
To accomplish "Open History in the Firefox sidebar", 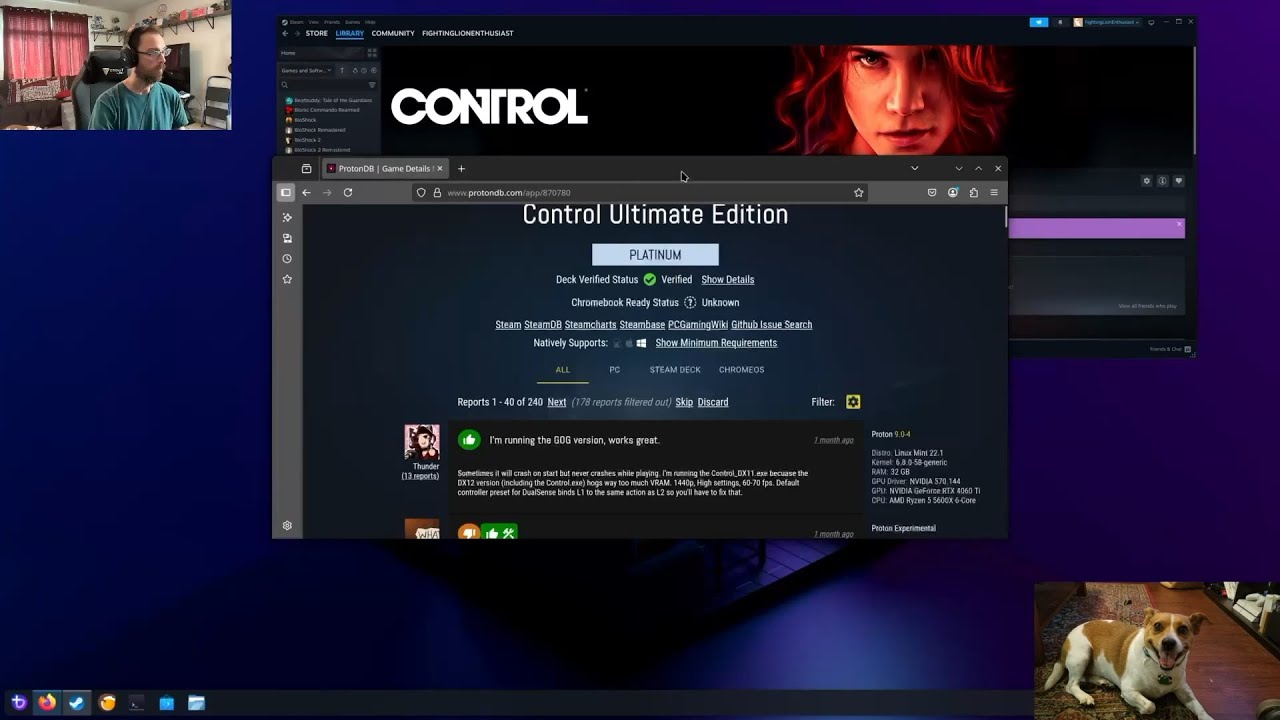I will (x=287, y=258).
